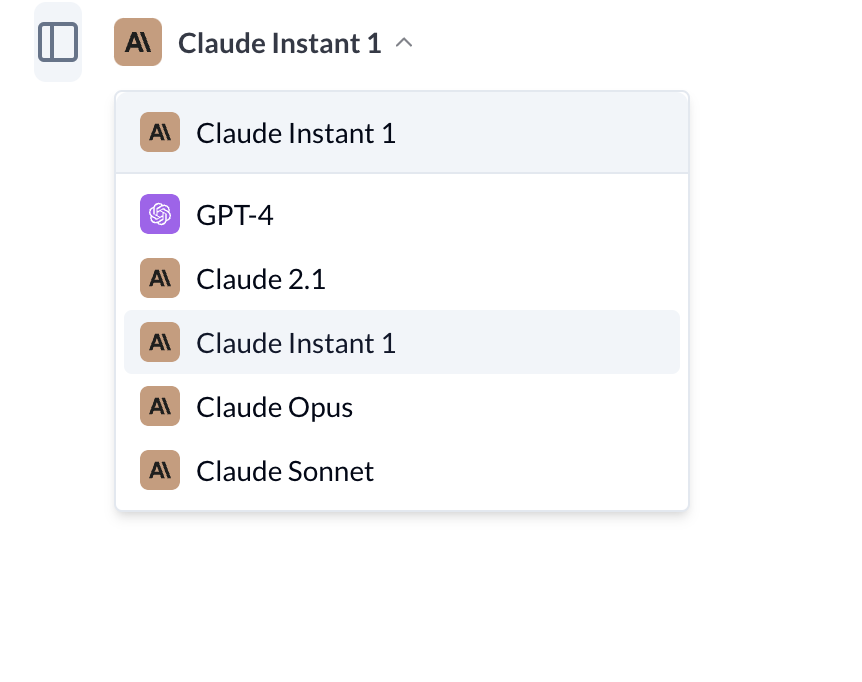Image resolution: width=862 pixels, height=682 pixels.
Task: Click the Claude Sonnet text label
Action: coord(285,471)
